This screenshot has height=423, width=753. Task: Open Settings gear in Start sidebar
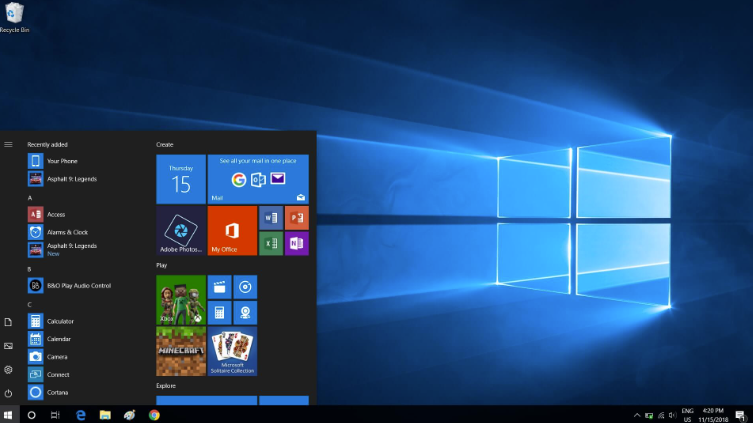click(x=8, y=370)
